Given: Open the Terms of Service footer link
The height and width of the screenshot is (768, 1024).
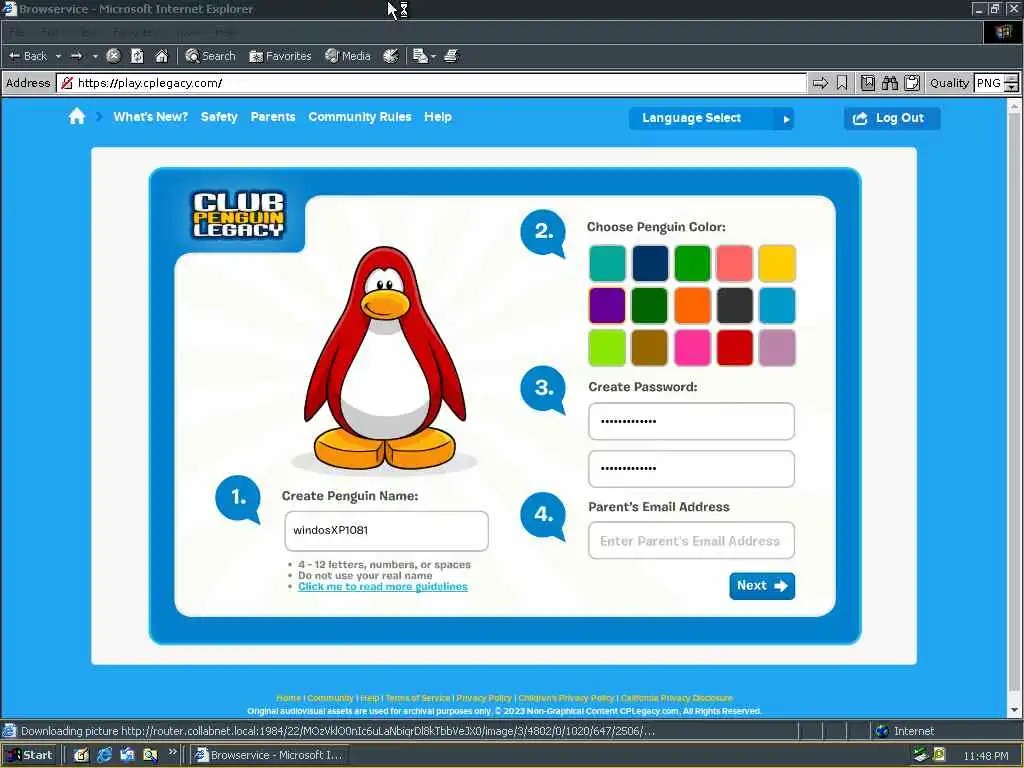Looking at the screenshot, I should coord(418,698).
